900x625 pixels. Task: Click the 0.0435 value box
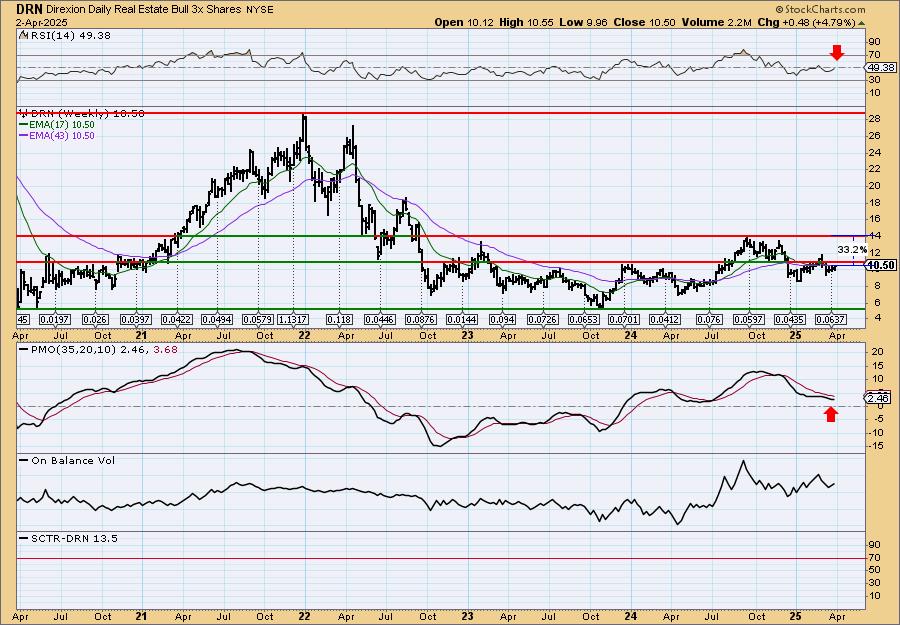point(790,319)
